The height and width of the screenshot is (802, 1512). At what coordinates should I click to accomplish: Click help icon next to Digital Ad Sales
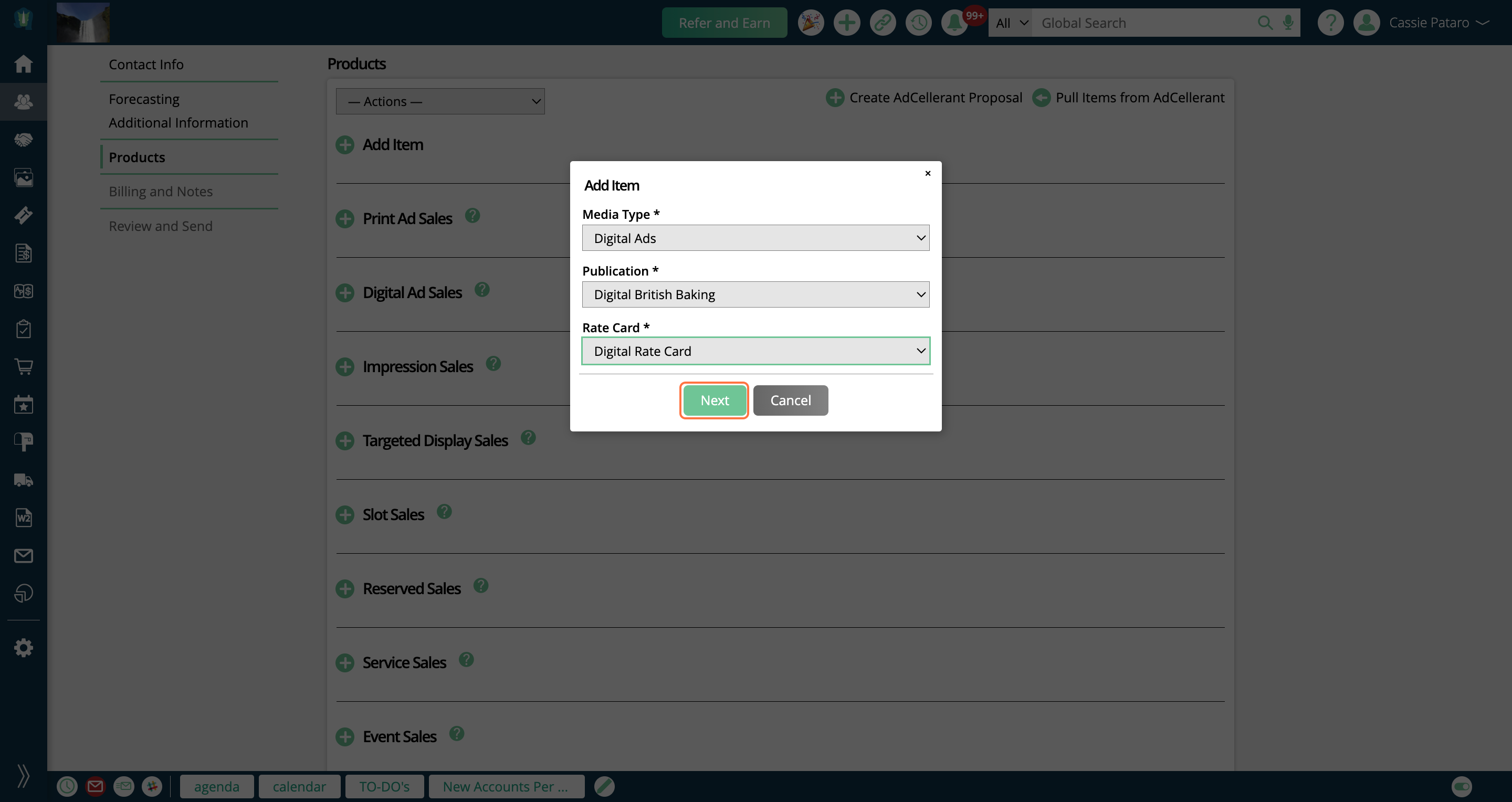[482, 290]
